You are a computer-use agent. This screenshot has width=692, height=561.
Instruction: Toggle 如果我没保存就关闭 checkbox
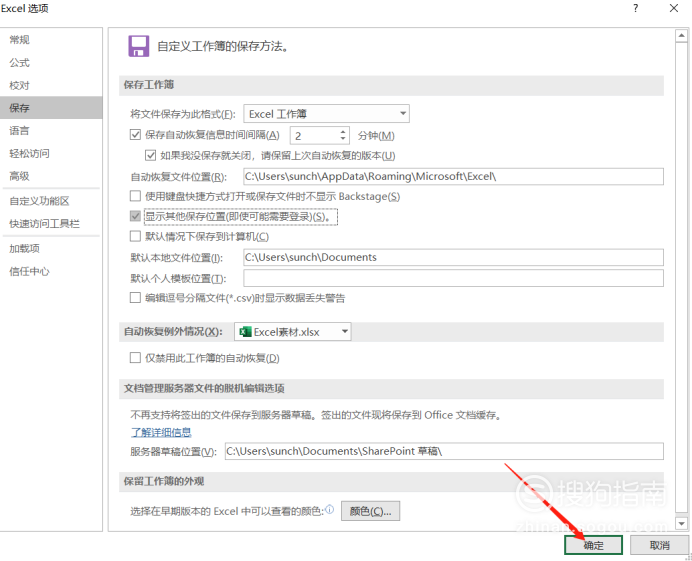[x=150, y=155]
